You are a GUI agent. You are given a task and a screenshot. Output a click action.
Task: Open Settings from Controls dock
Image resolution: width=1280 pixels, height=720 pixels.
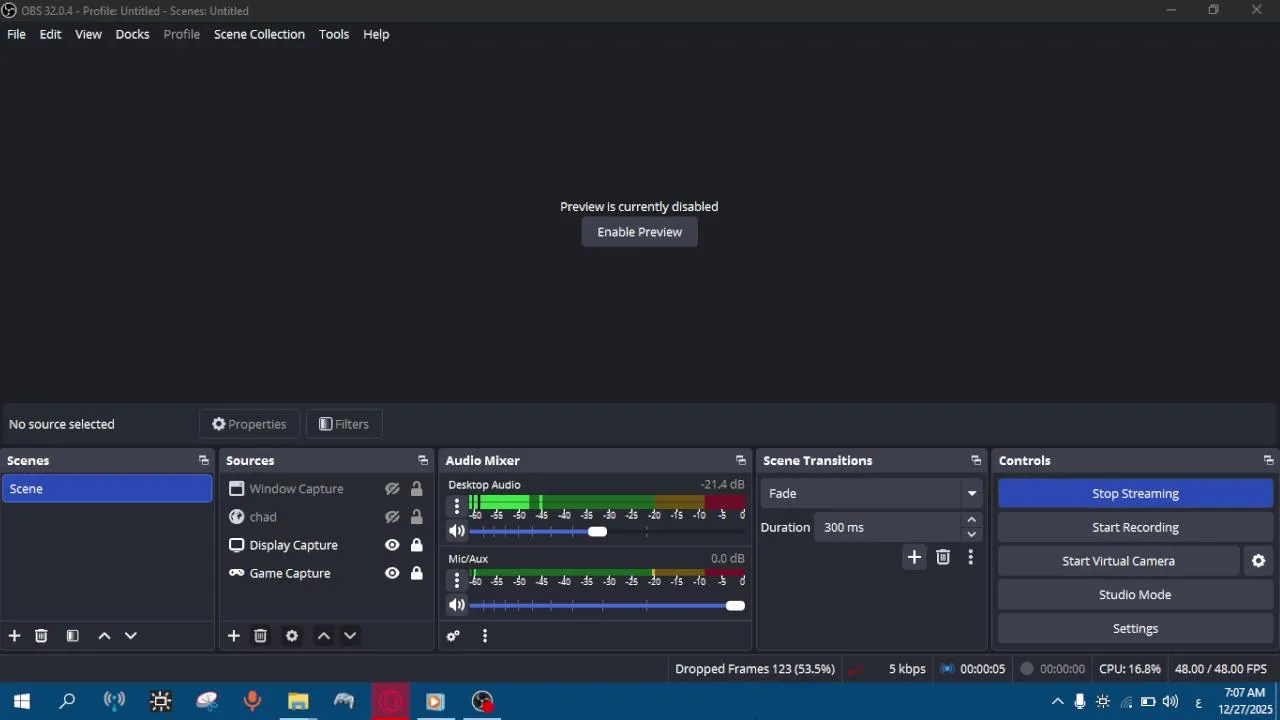[1135, 629]
